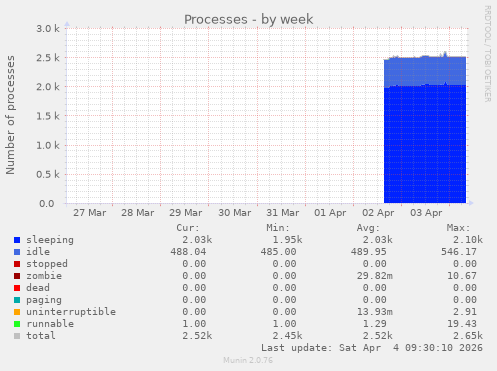The image size is (497, 371).
Task: Click the dead legend color swatch
Action: [x=17, y=288]
